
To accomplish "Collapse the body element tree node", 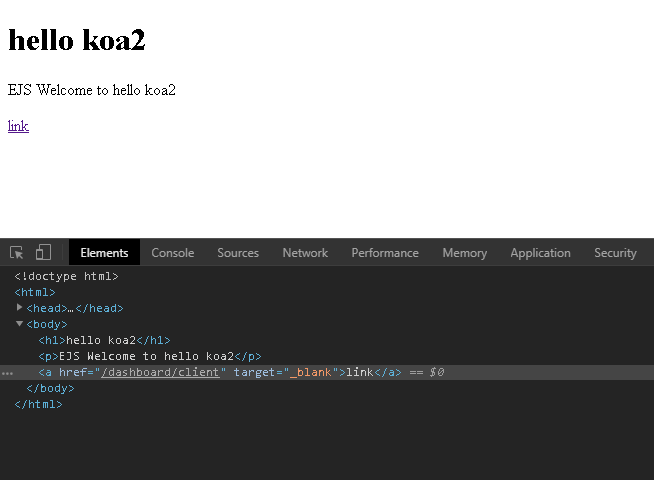I will point(19,324).
